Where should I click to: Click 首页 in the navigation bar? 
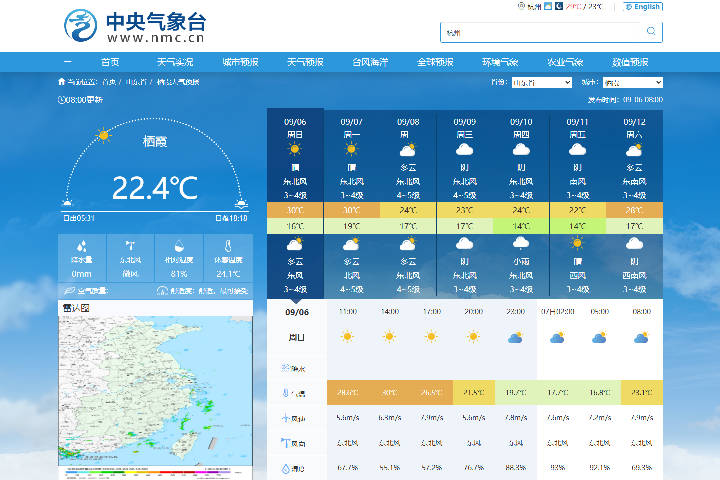[x=110, y=62]
